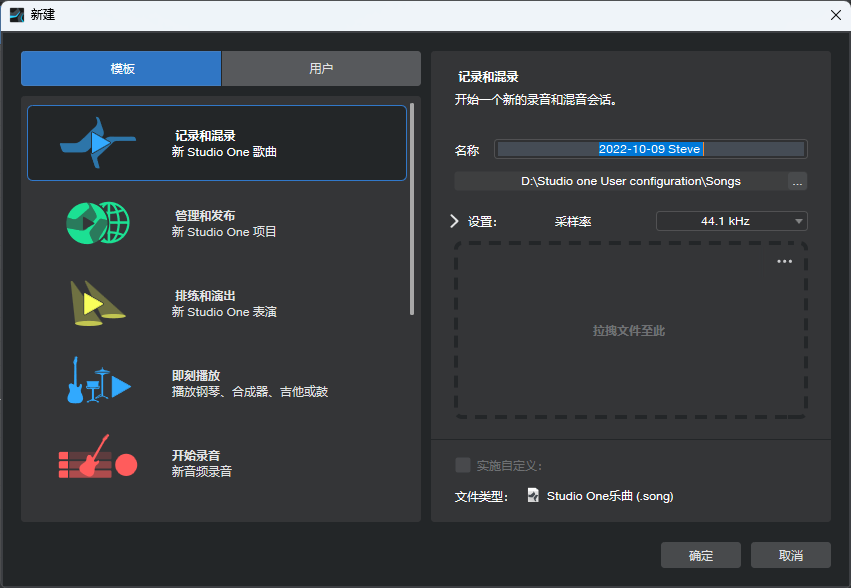Viewport: 851px width, 588px height.
Task: Open the three-dot menu in drop zone
Action: point(784,262)
